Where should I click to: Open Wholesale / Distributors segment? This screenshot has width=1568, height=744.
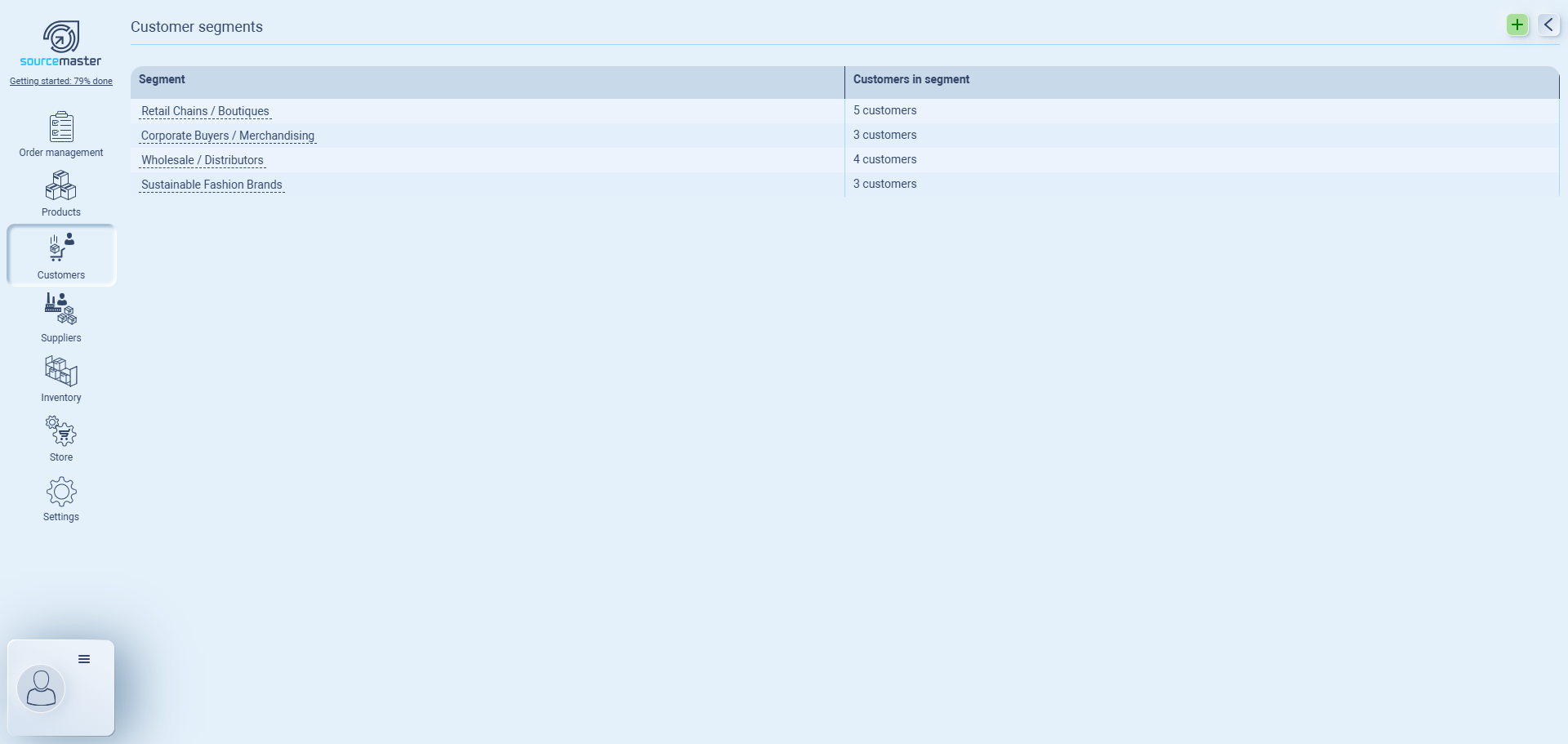(x=202, y=160)
